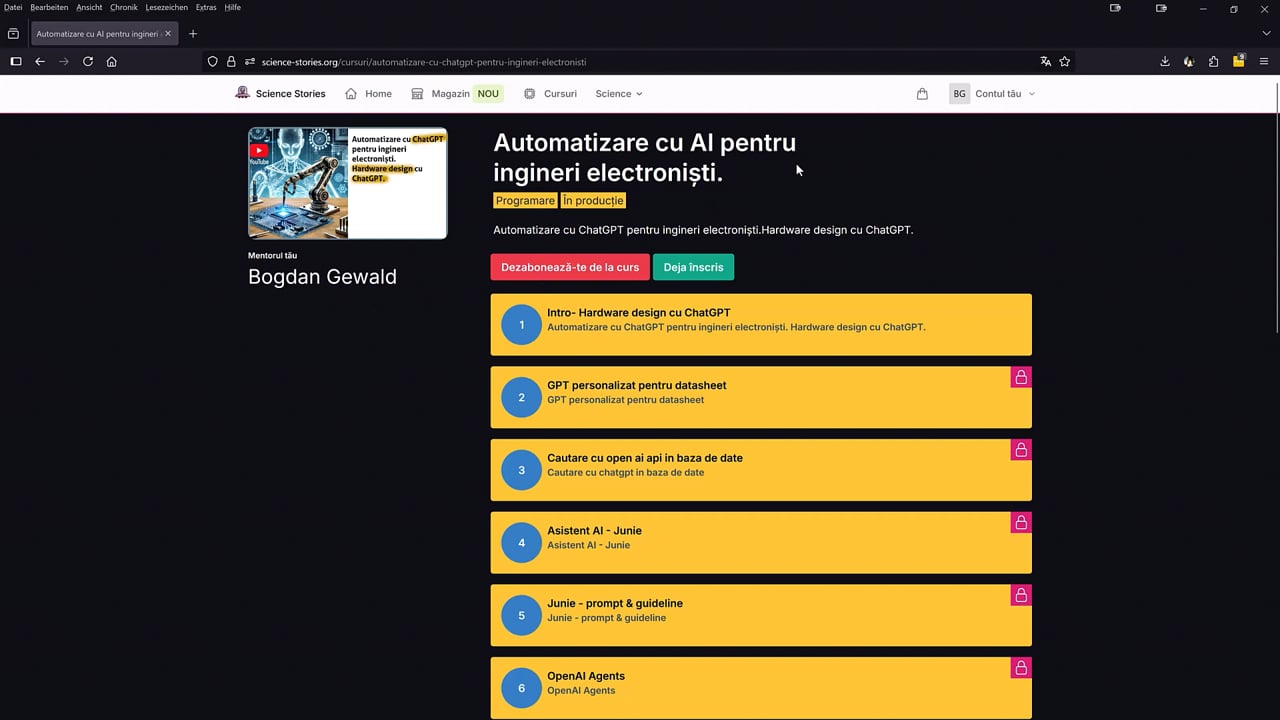The width and height of the screenshot is (1280, 720).
Task: Toggle the browser sidebar icon
Action: [16, 62]
